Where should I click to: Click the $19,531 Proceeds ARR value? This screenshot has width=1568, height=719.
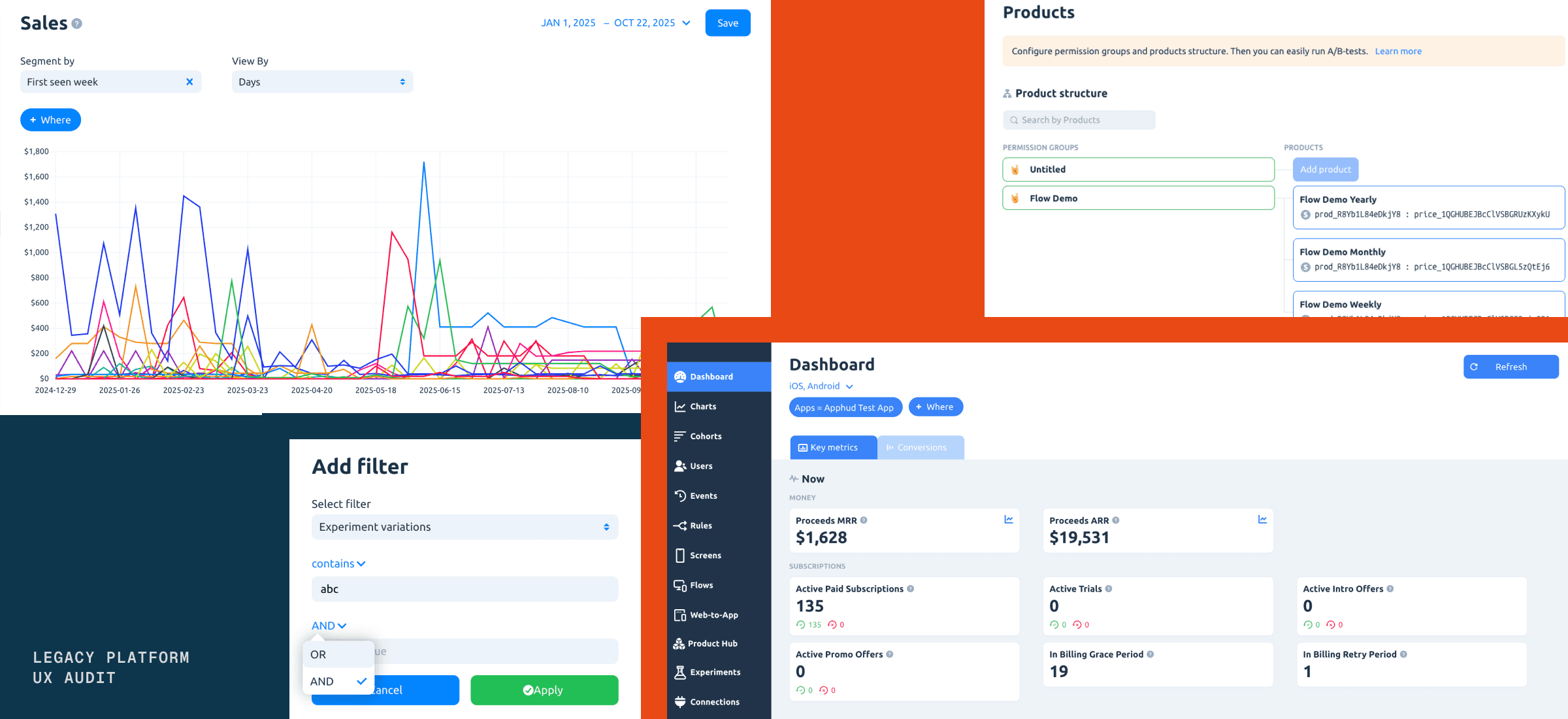coord(1079,537)
